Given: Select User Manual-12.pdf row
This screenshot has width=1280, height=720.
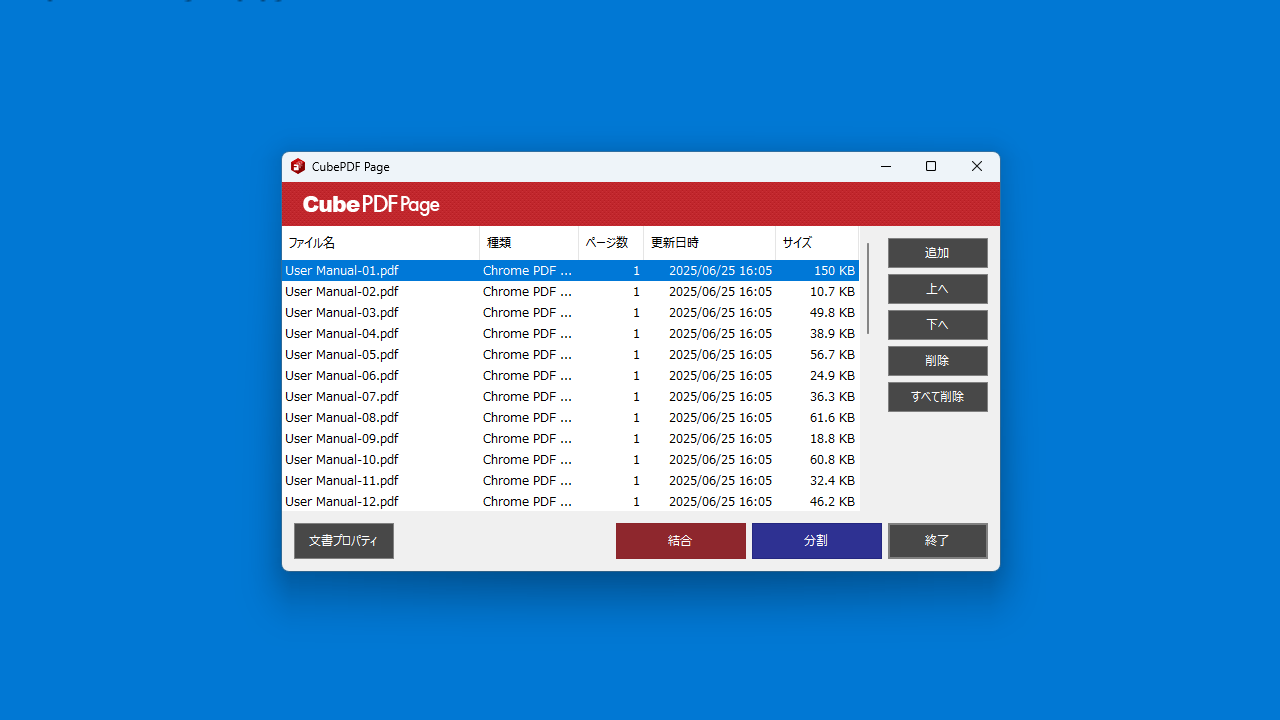Looking at the screenshot, I should pos(570,502).
